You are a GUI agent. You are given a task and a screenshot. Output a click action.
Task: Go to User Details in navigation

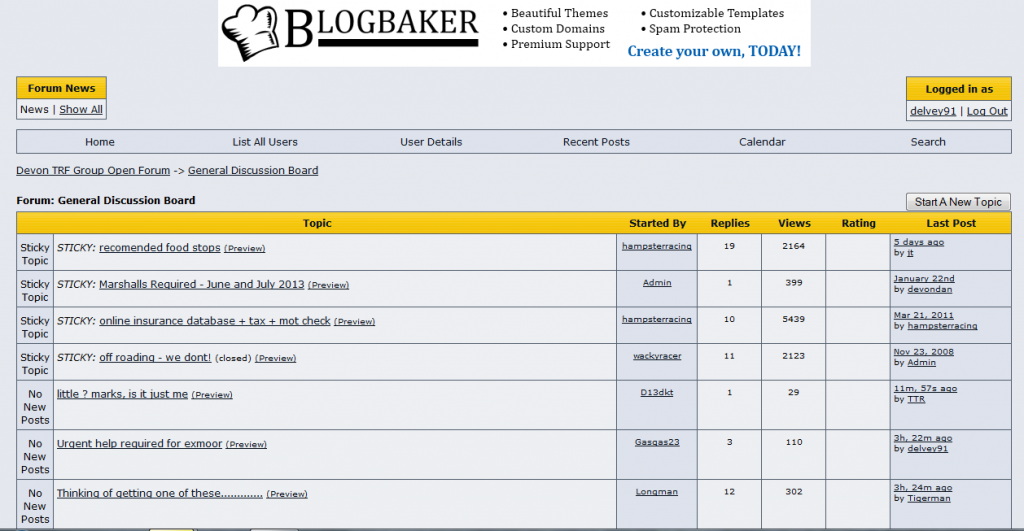pos(431,142)
